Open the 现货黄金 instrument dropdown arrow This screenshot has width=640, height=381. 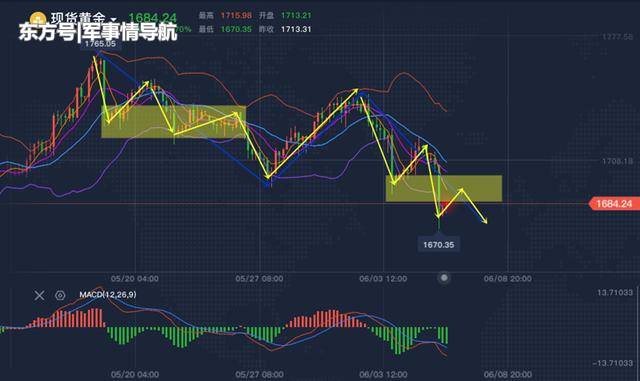coord(113,20)
